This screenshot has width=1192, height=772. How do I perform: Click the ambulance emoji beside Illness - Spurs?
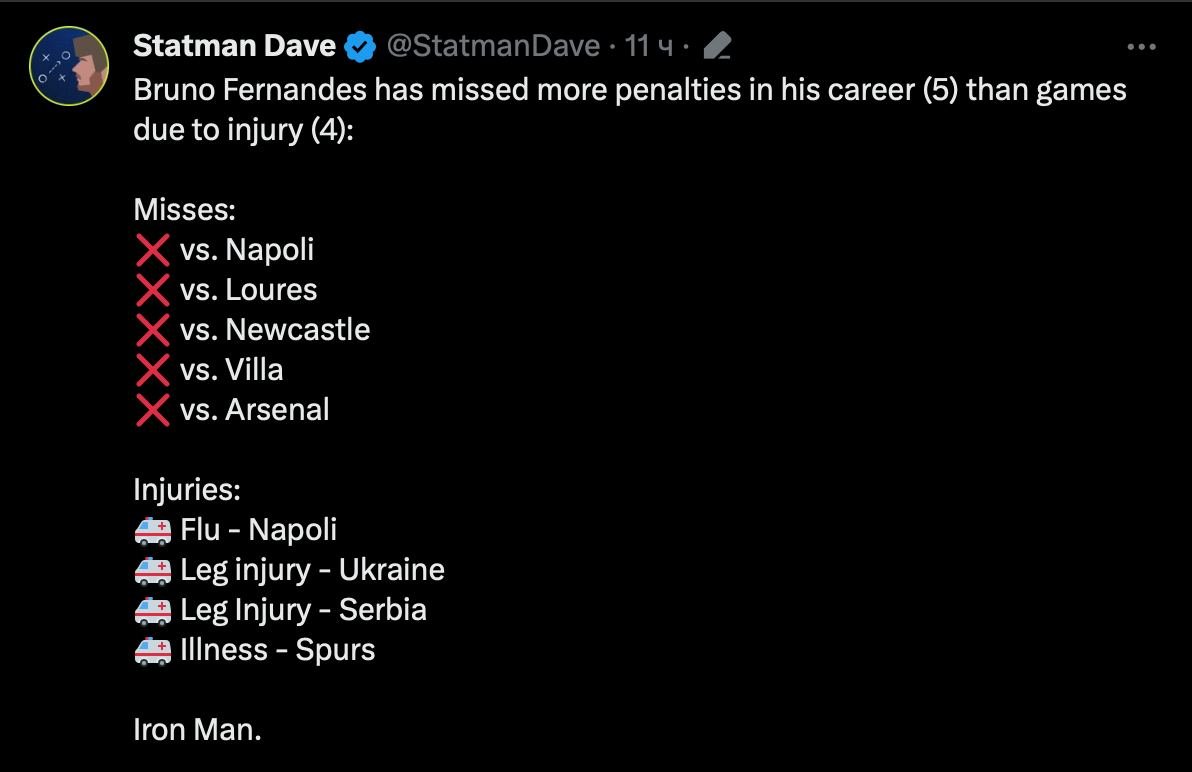click(x=152, y=650)
